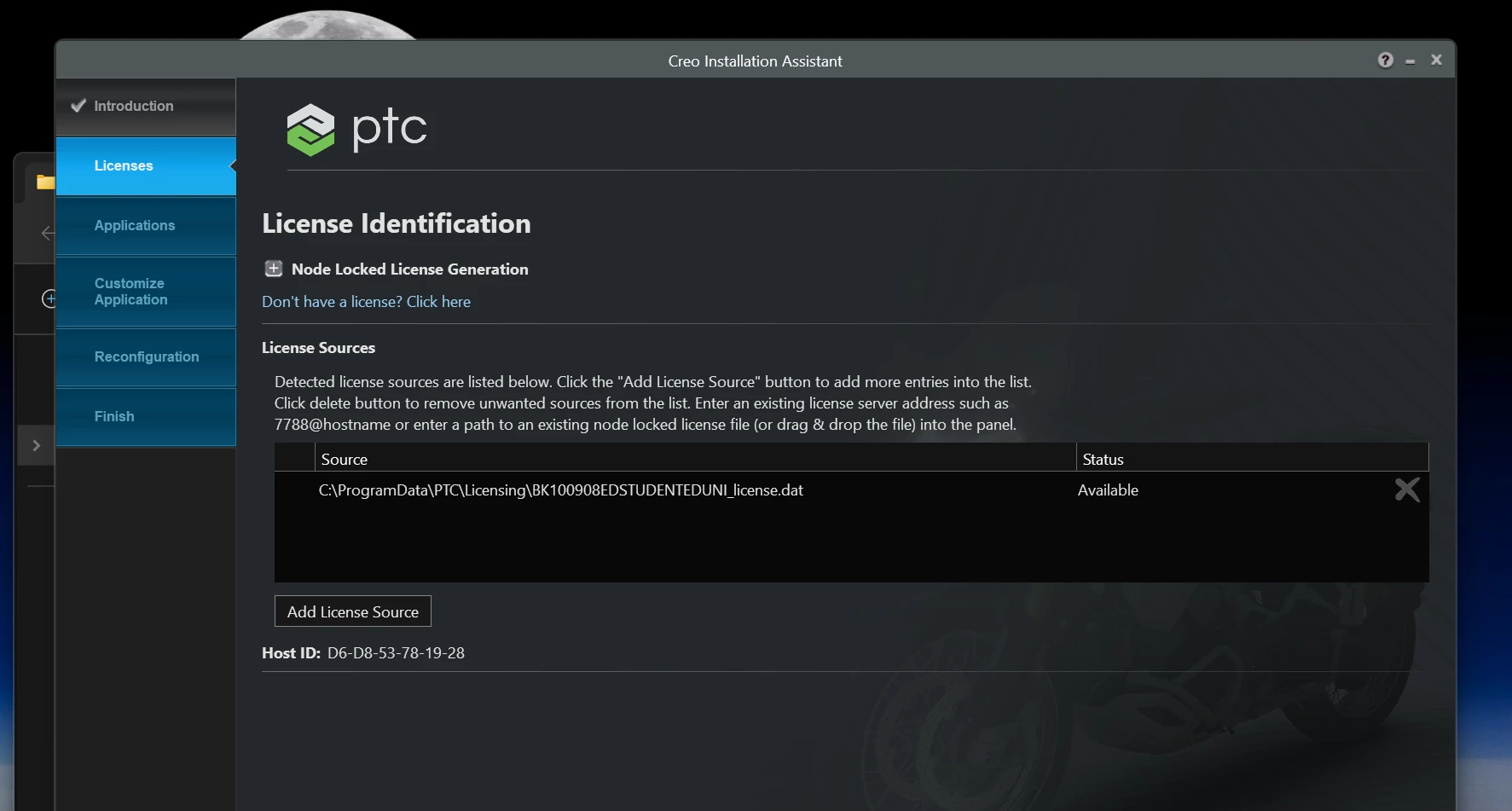Click the Add License Source button
The image size is (1512, 811).
point(353,611)
